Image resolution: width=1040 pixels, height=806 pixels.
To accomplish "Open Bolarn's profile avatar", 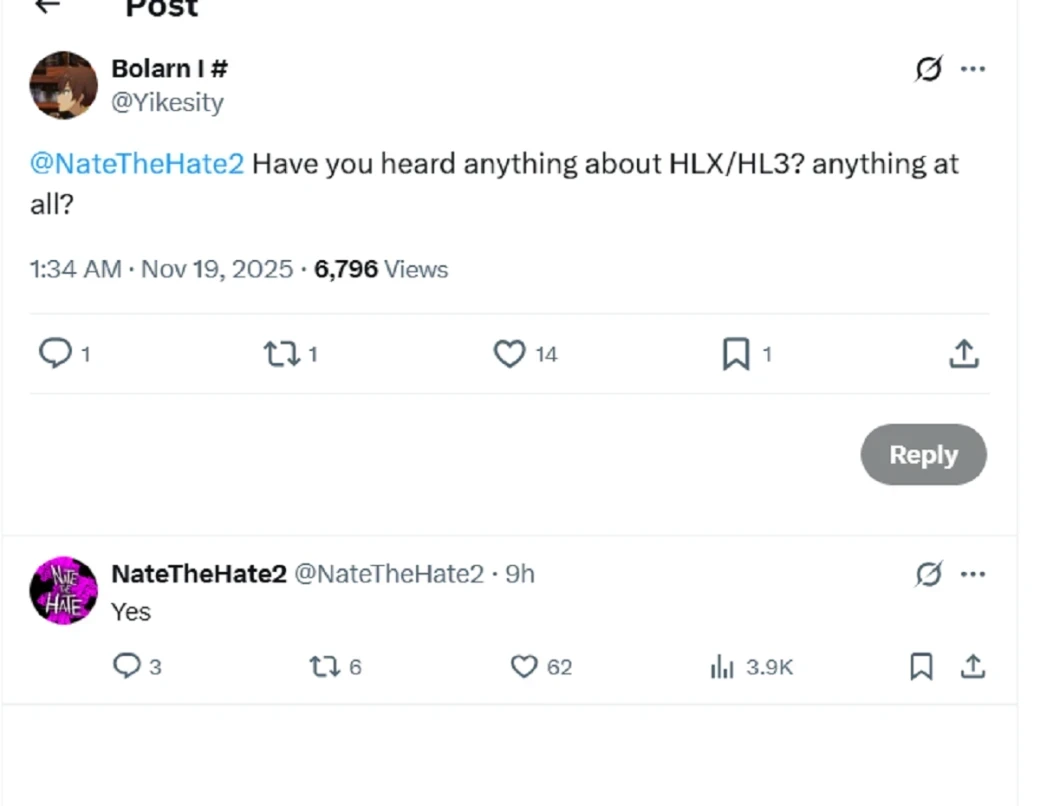I will pyautogui.click(x=64, y=85).
